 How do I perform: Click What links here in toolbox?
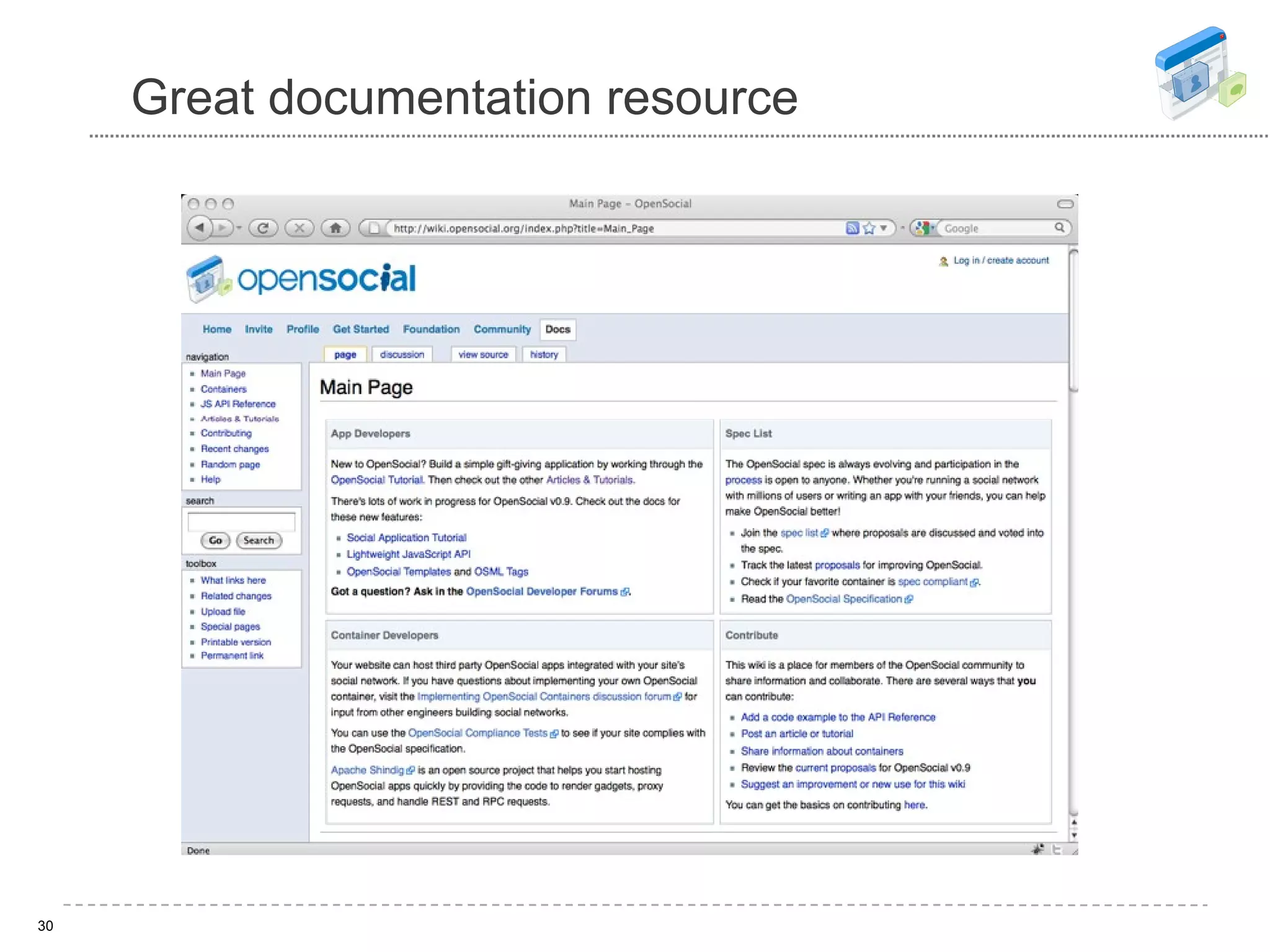(x=233, y=580)
